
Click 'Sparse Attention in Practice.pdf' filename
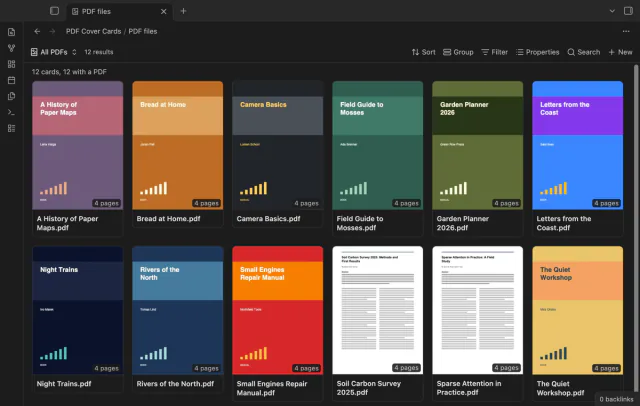[469, 388]
